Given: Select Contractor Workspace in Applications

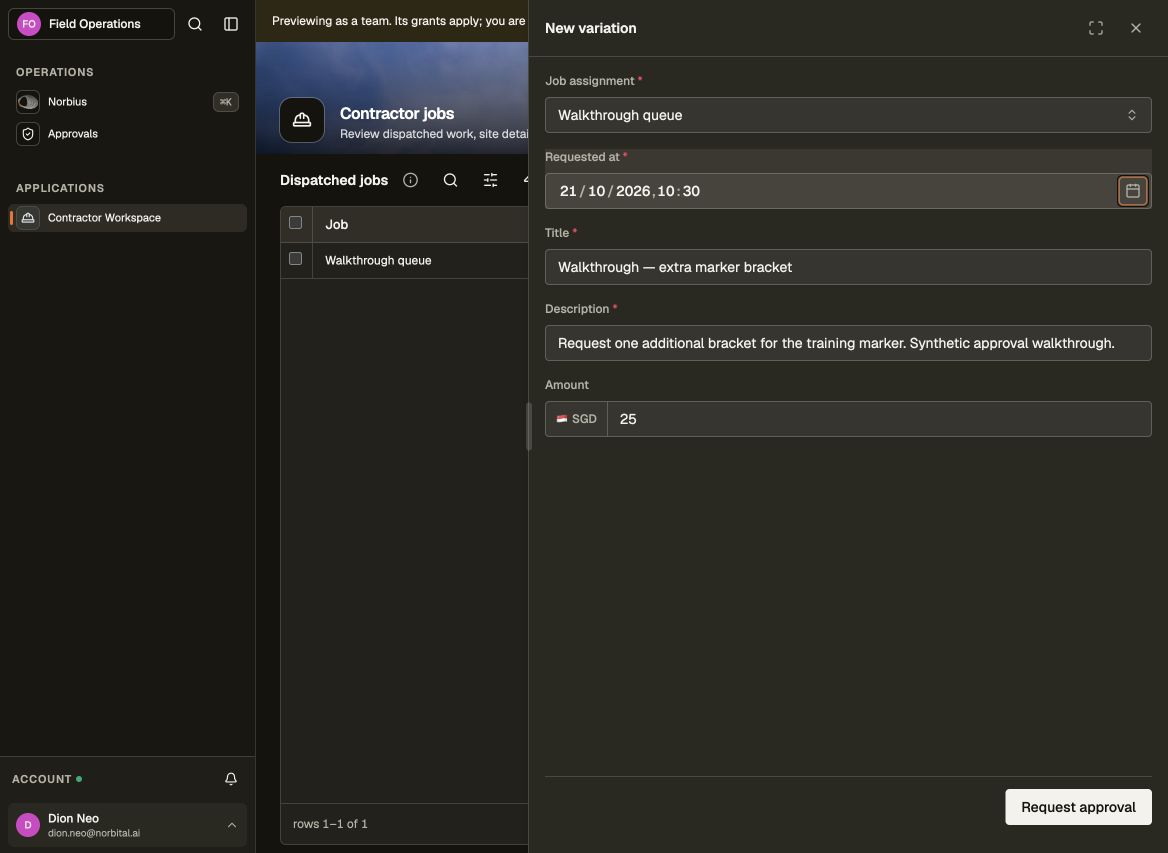Looking at the screenshot, I should pos(127,218).
